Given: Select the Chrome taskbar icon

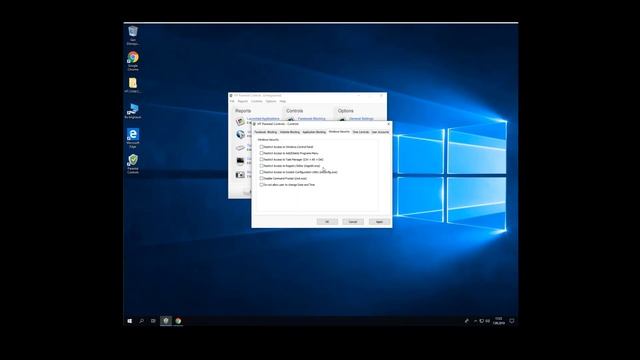Looking at the screenshot, I should [x=178, y=321].
